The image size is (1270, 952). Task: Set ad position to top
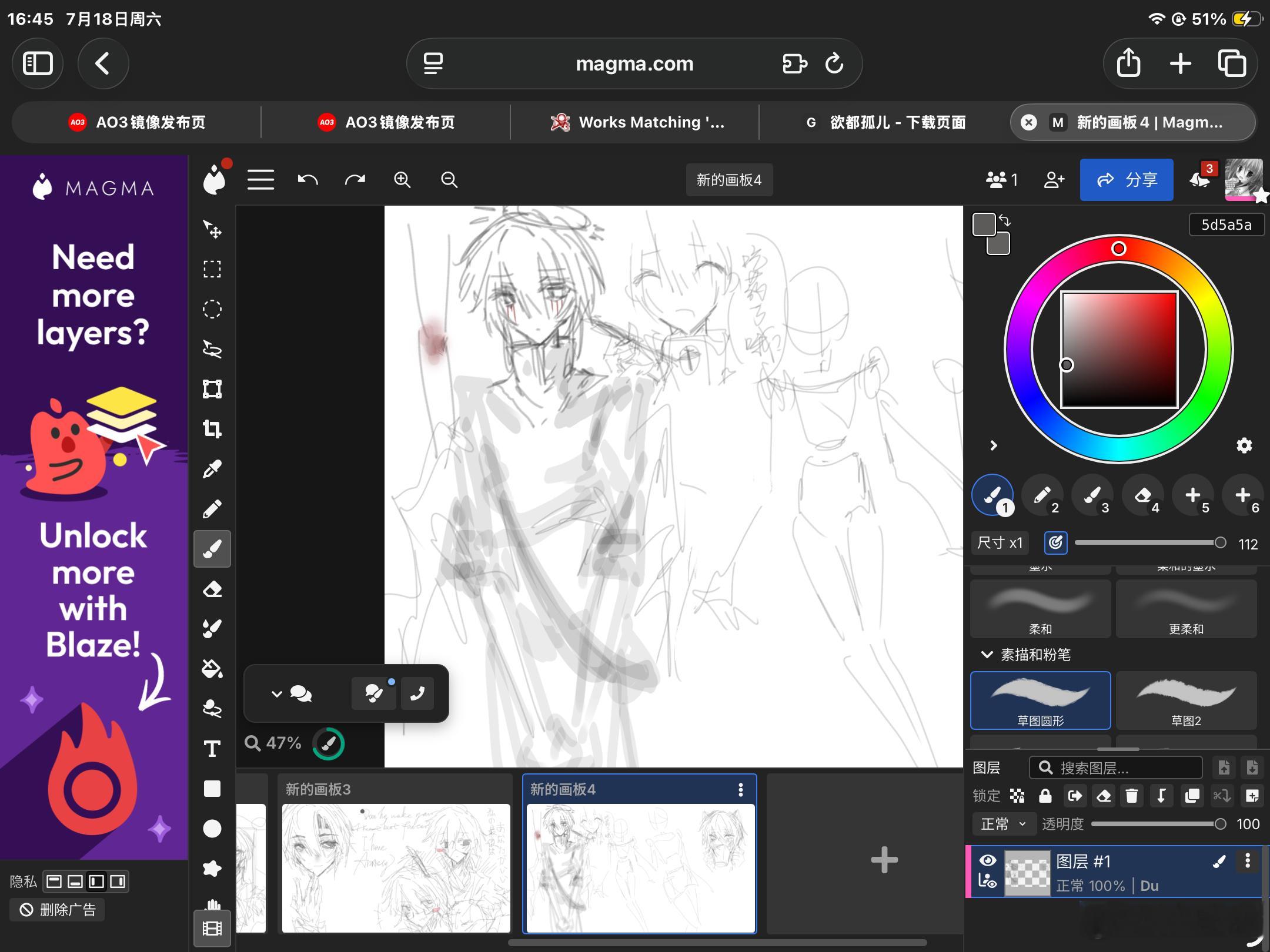[54, 881]
